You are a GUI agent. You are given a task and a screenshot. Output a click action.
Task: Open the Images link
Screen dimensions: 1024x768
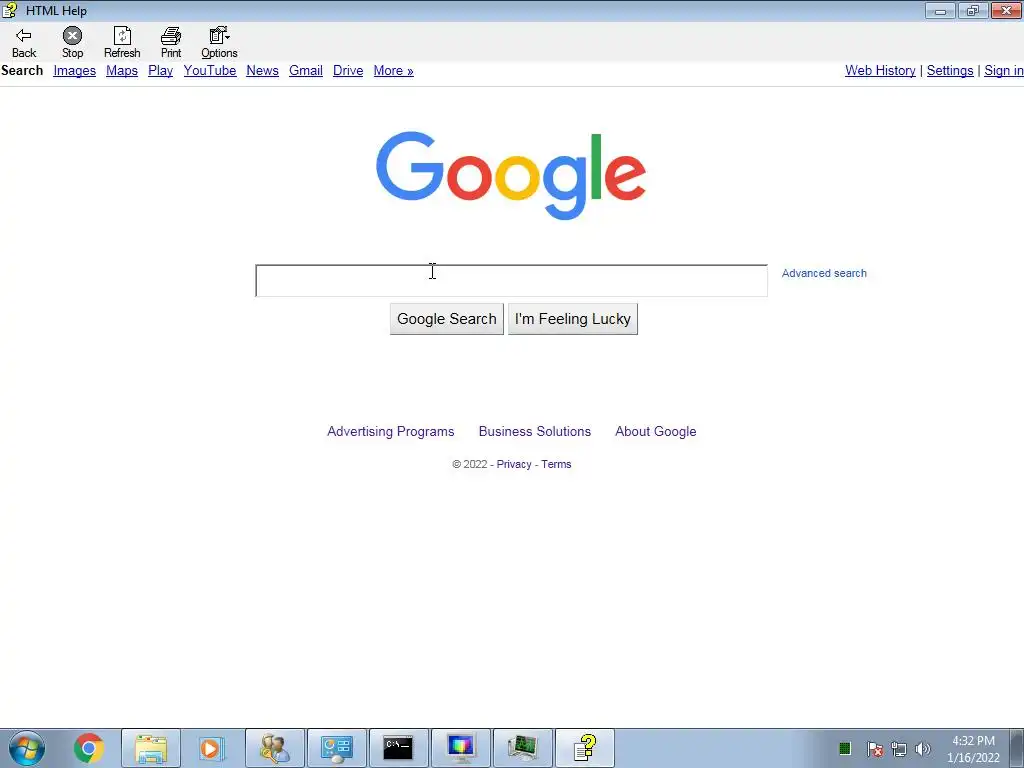(x=74, y=71)
